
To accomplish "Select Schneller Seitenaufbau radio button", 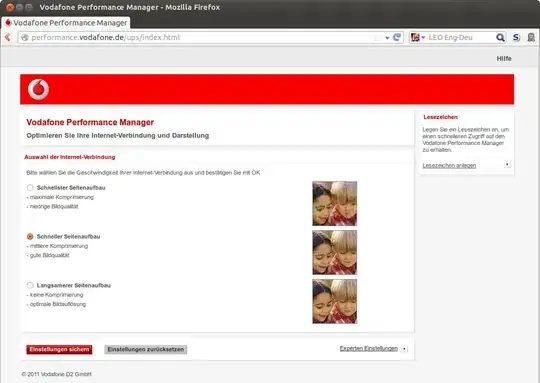I will (x=30, y=236).
